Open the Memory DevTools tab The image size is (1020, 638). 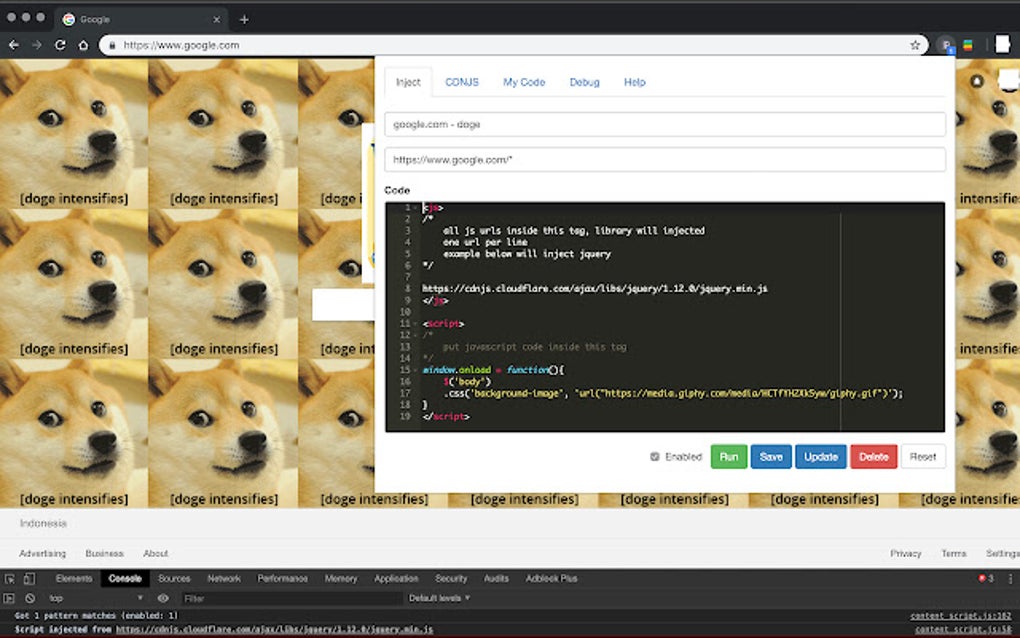(341, 578)
